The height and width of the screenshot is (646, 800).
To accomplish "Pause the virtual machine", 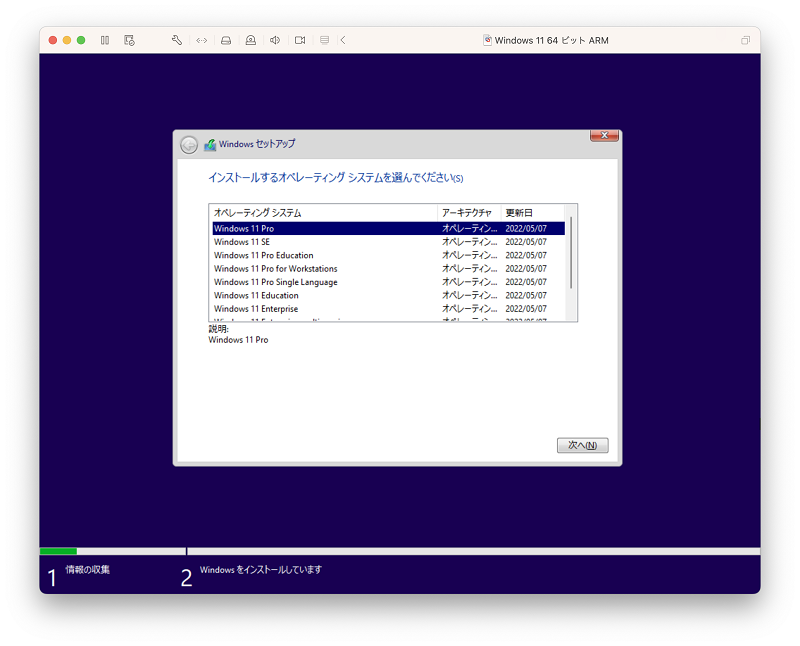I will [x=105, y=40].
